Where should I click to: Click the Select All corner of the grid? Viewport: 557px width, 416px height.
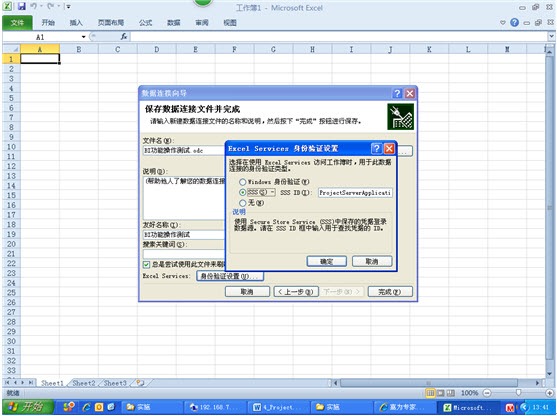click(11, 49)
